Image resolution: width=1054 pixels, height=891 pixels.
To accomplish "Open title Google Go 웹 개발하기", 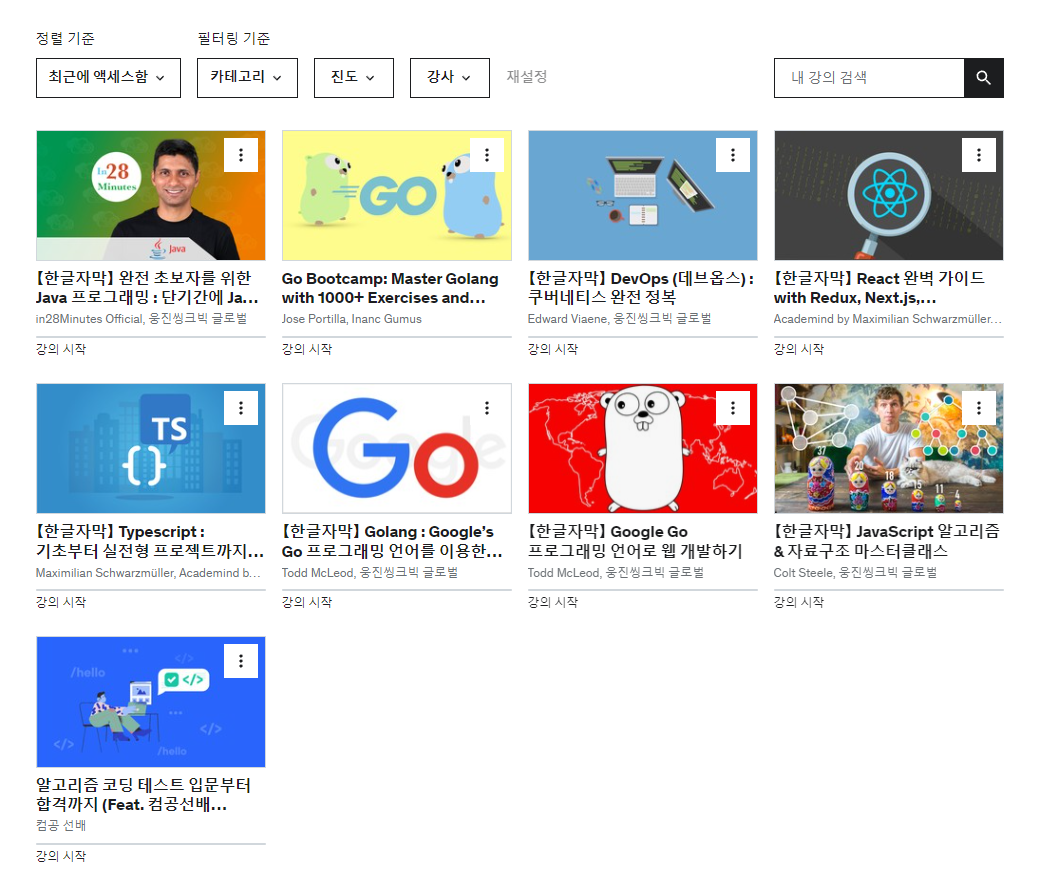I will (635, 541).
